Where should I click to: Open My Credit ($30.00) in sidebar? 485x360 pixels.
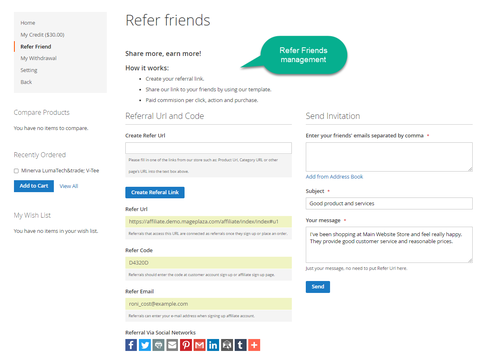[42, 35]
